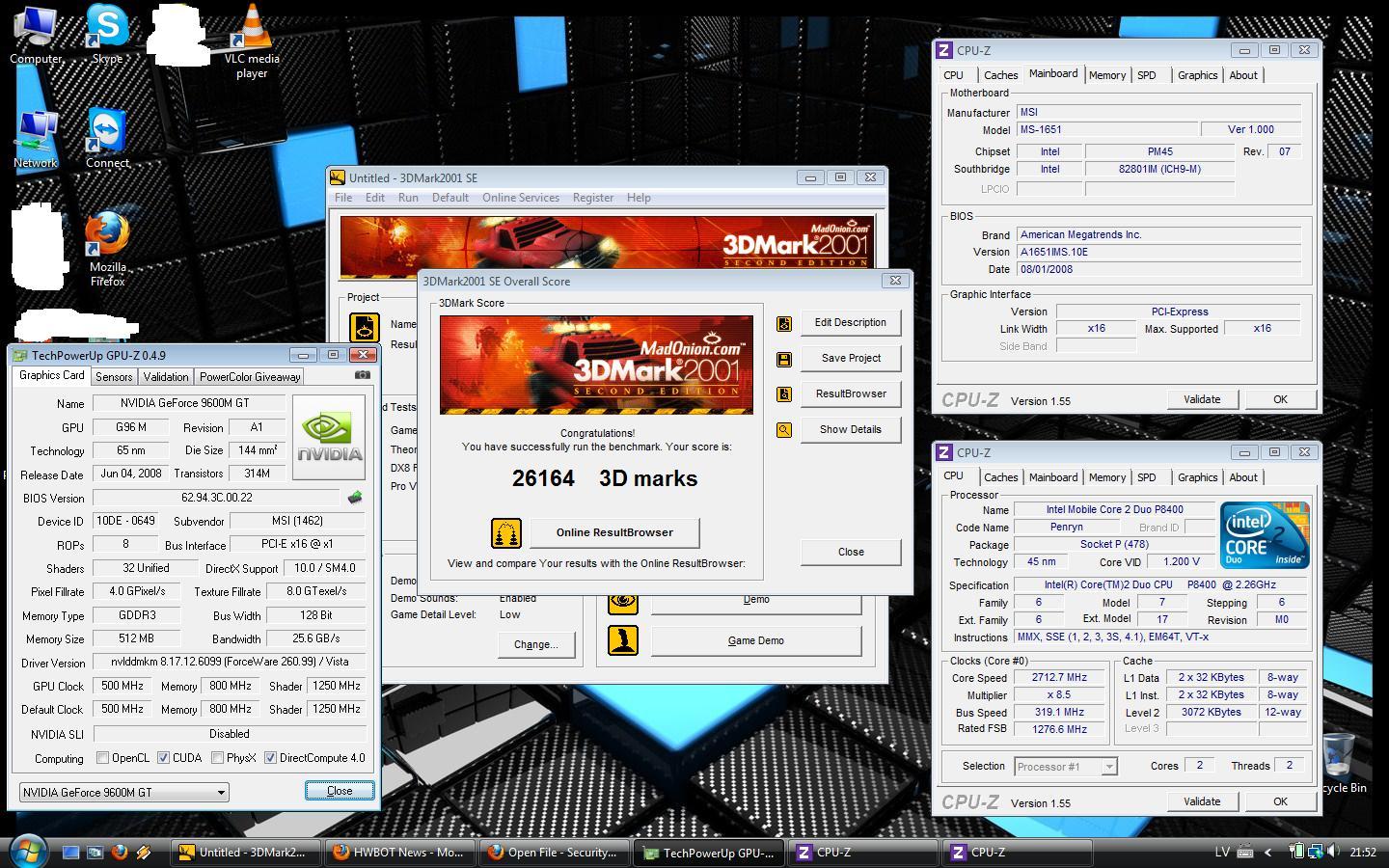Click the BIOS save chip icon in GPU-Z
The image size is (1389, 868).
[x=355, y=498]
